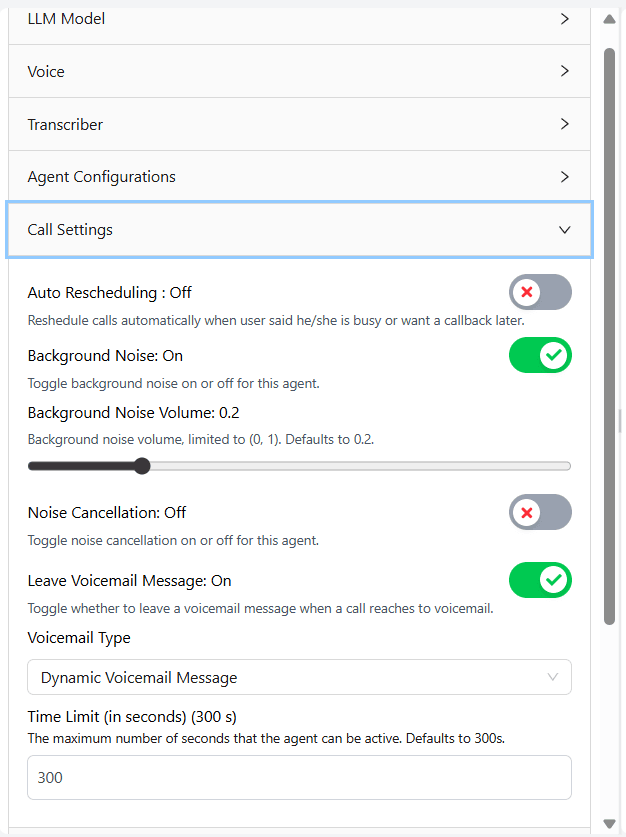This screenshot has width=626, height=837.
Task: Click the scrollbar down arrow
Action: click(609, 823)
